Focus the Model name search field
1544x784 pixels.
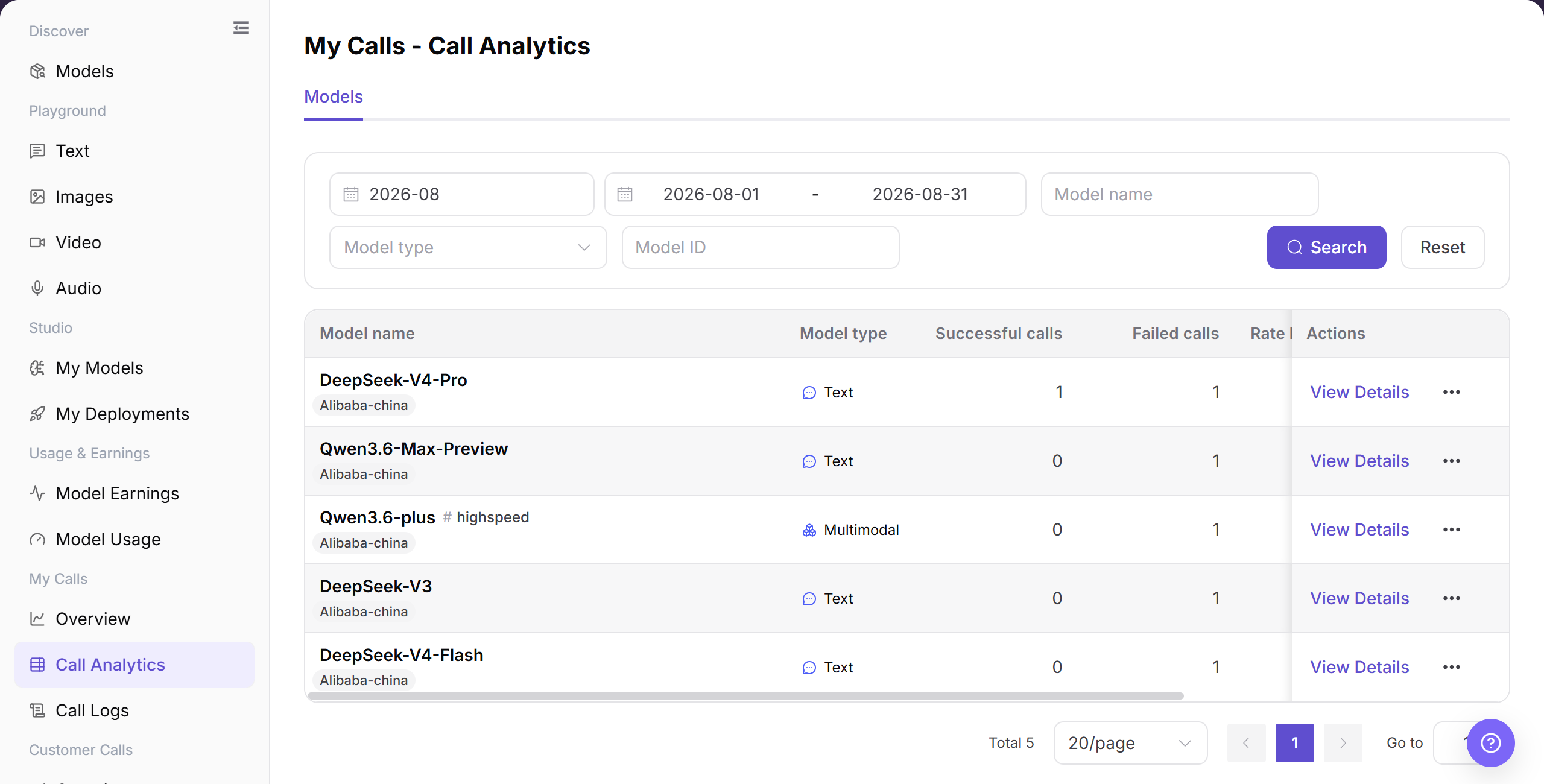point(1179,194)
